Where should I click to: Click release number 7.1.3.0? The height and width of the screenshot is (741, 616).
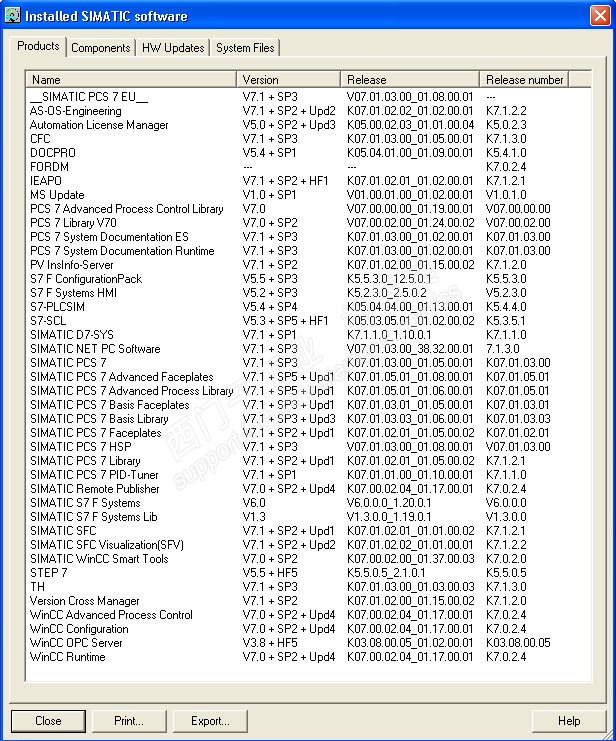(503, 349)
